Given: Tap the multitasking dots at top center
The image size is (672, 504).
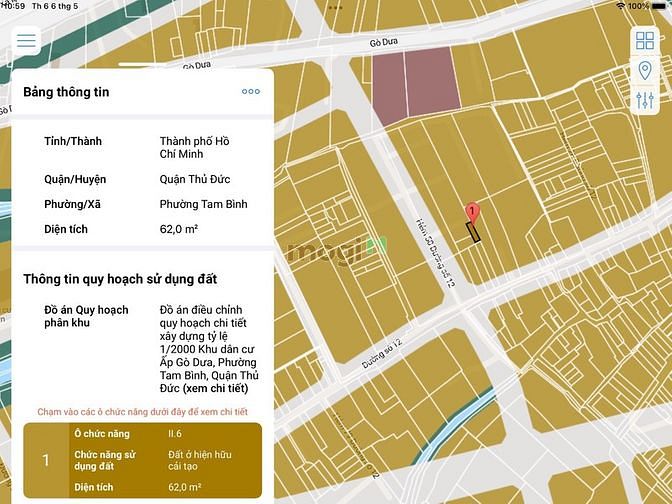Looking at the screenshot, I should click(336, 5).
